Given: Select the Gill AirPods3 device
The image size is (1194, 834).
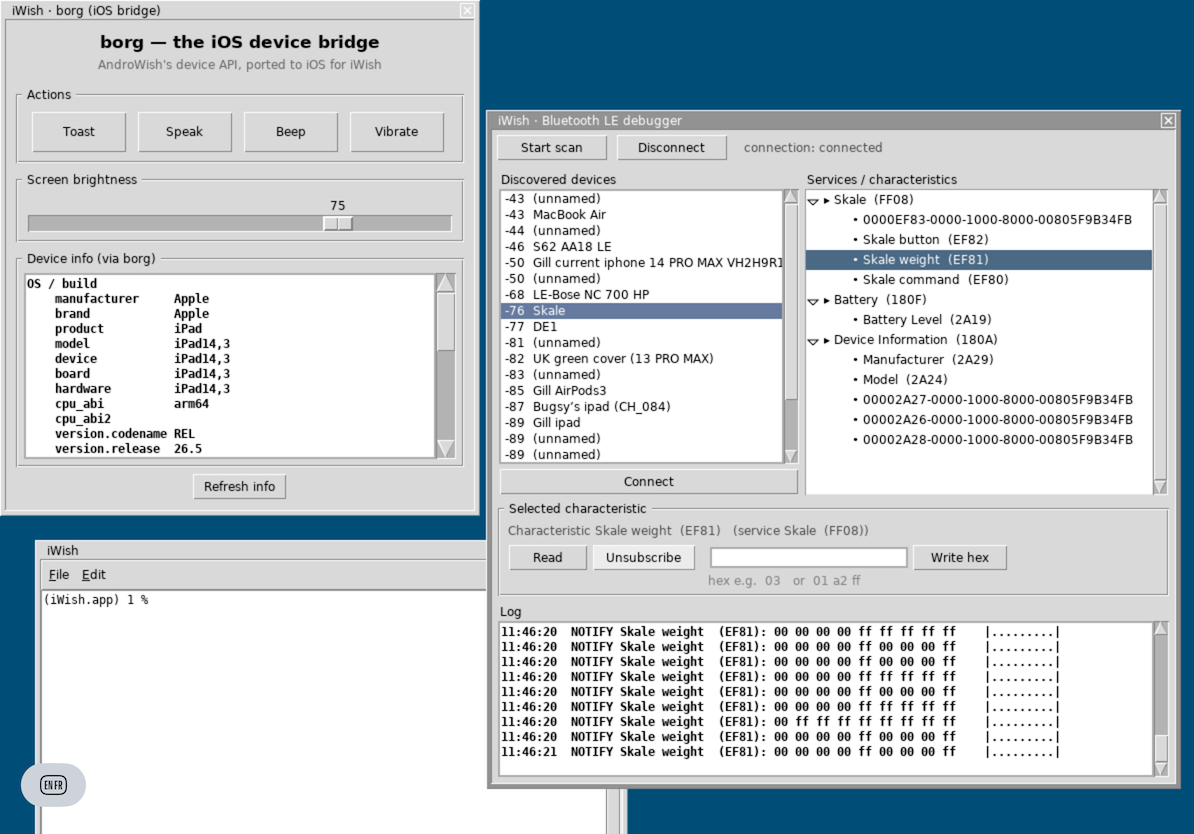Looking at the screenshot, I should [x=641, y=391].
